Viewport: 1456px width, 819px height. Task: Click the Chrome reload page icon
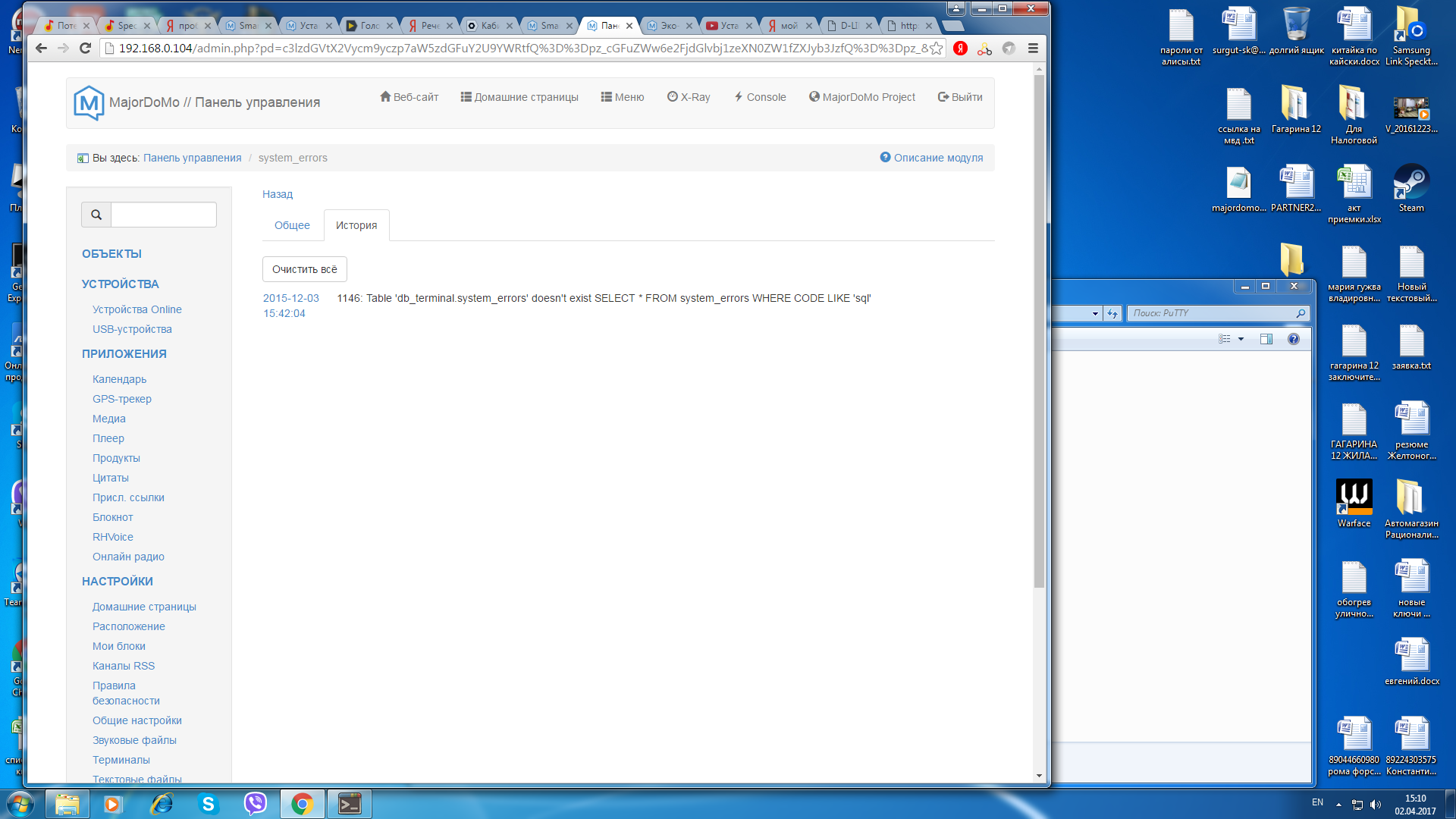click(85, 49)
